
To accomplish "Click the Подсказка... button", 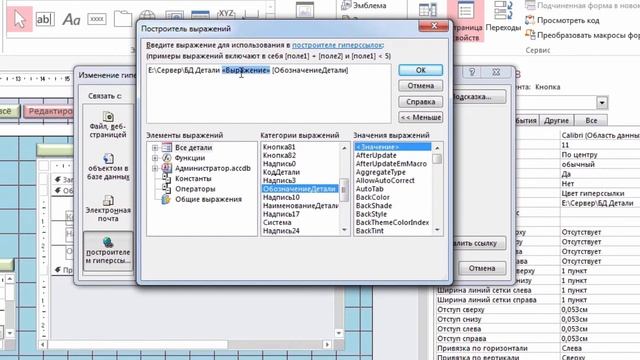I will tap(478, 97).
